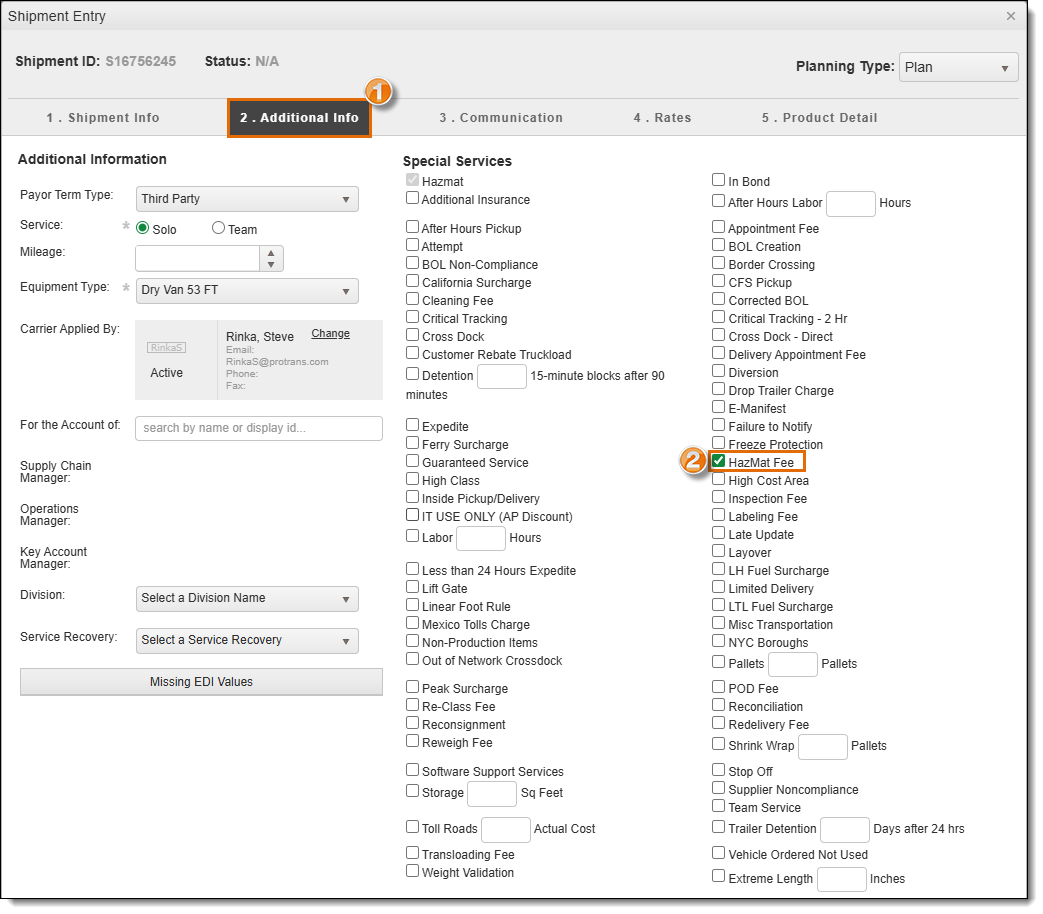Expand the Division Name dropdown
Image resolution: width=1043 pixels, height=914 pixels.
click(x=247, y=598)
